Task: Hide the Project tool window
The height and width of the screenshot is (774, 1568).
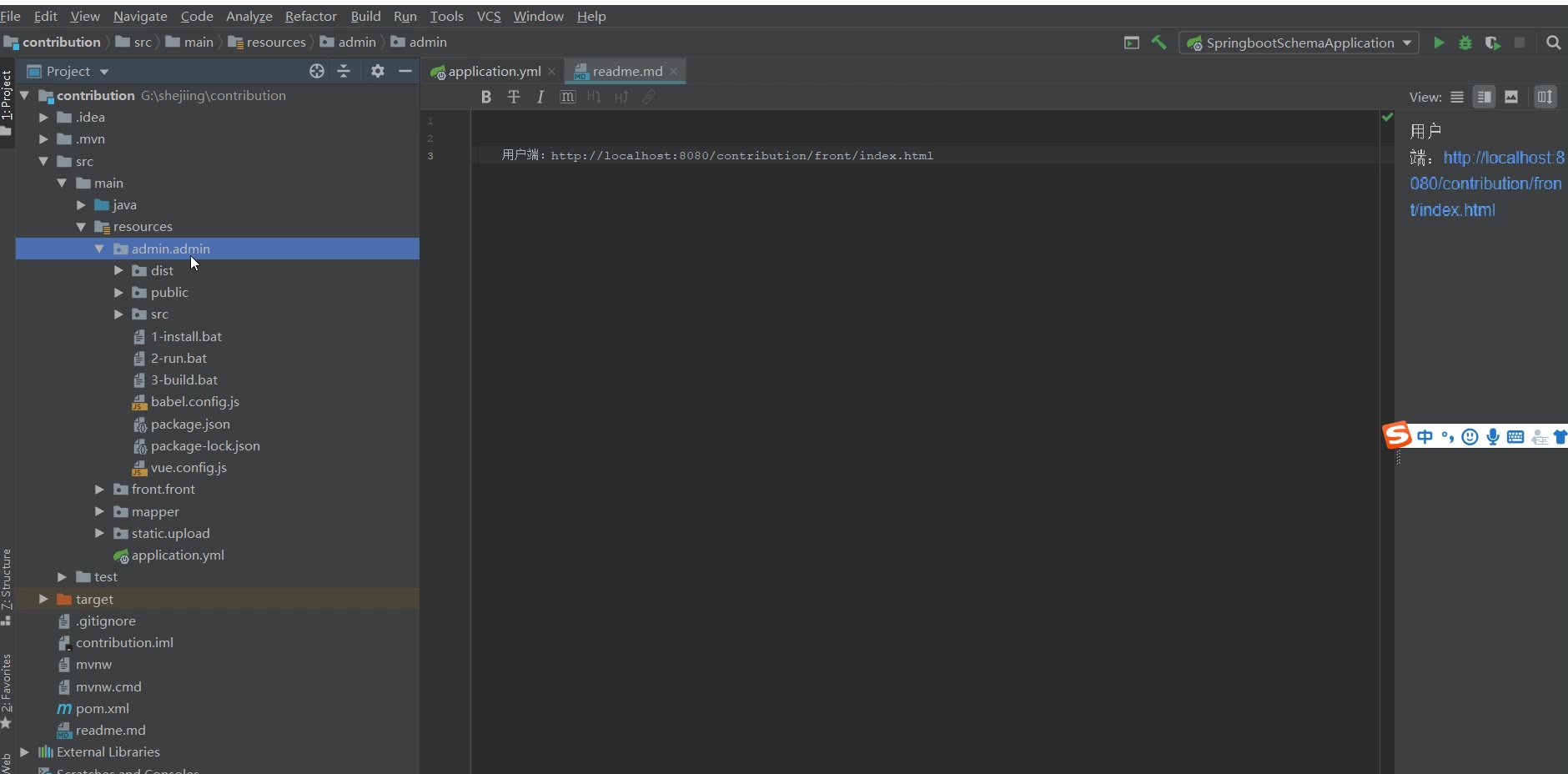Action: [x=405, y=71]
